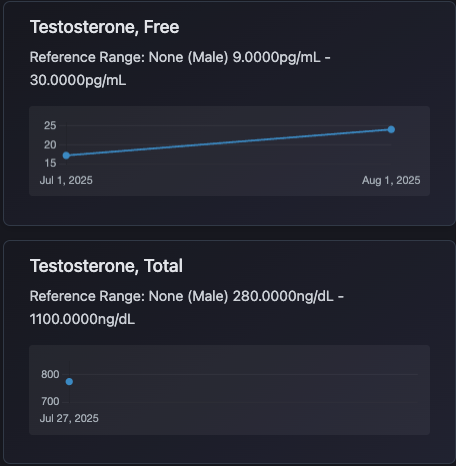The width and height of the screenshot is (456, 466).
Task: Click the Free Testosterone reference range text
Action: pyautogui.click(x=180, y=69)
